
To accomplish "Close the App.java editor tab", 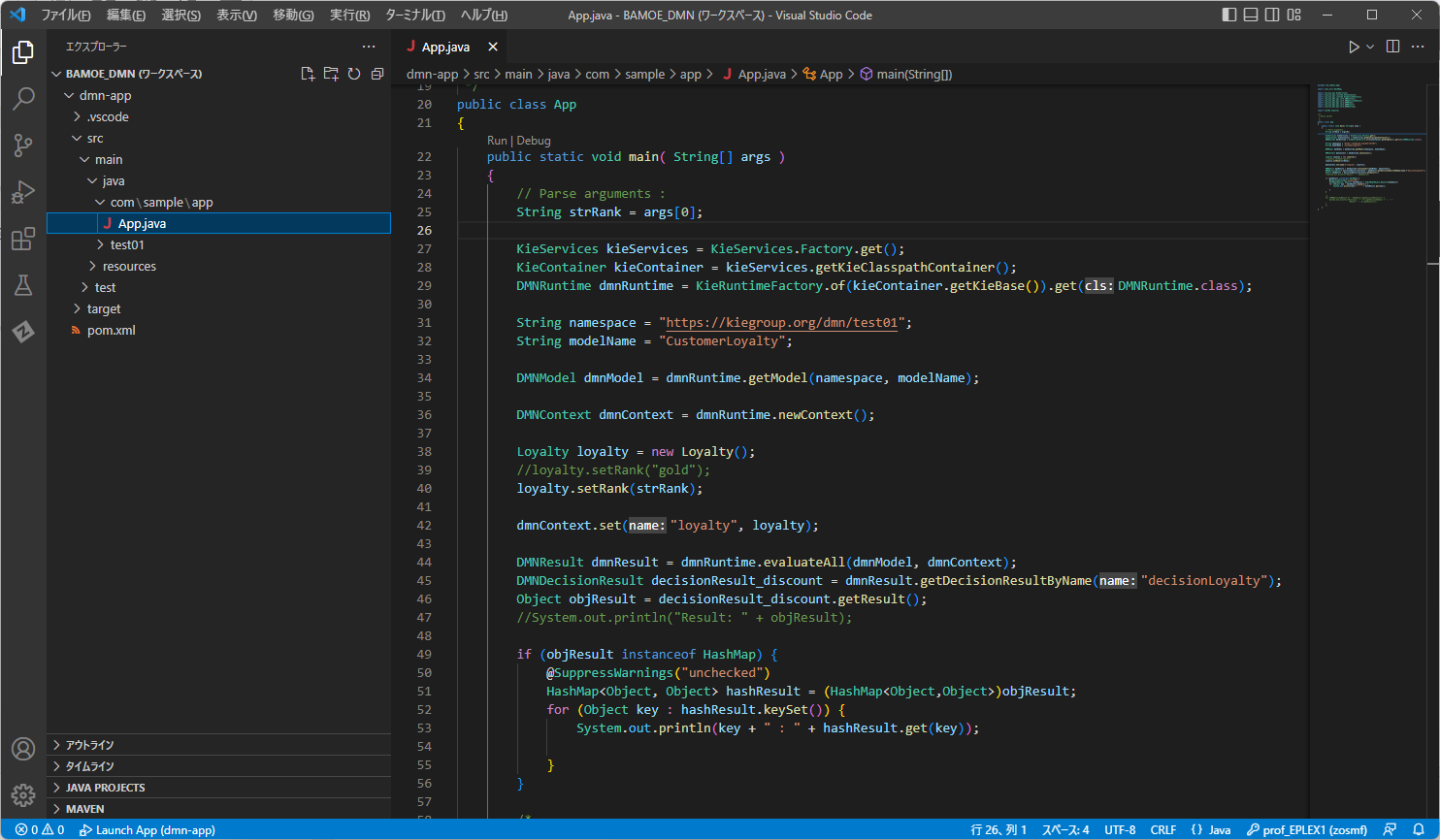I will 493,47.
